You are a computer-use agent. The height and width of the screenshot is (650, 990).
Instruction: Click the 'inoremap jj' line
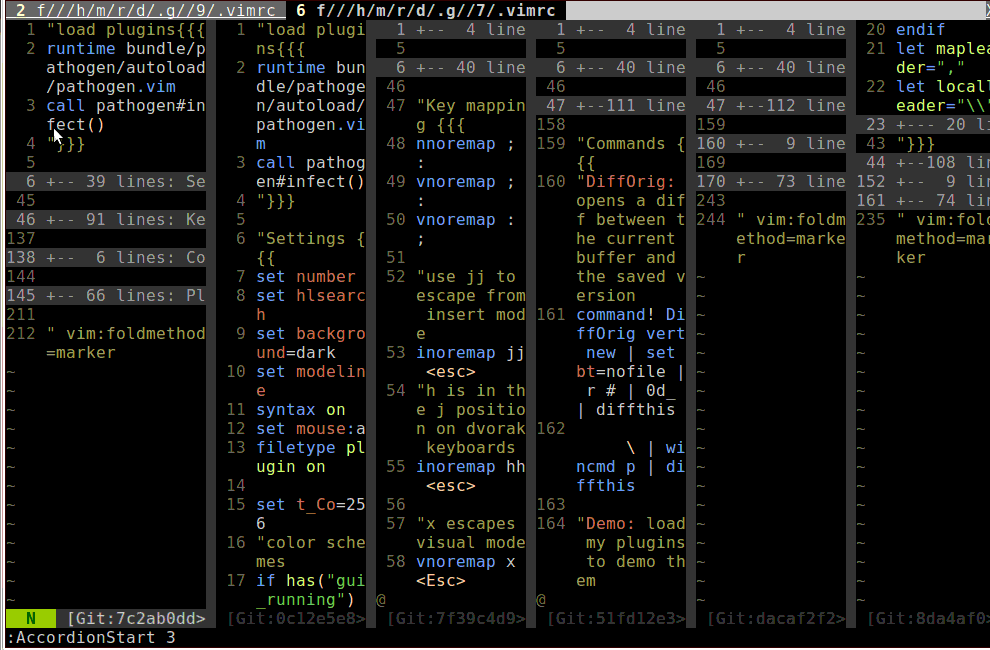470,352
